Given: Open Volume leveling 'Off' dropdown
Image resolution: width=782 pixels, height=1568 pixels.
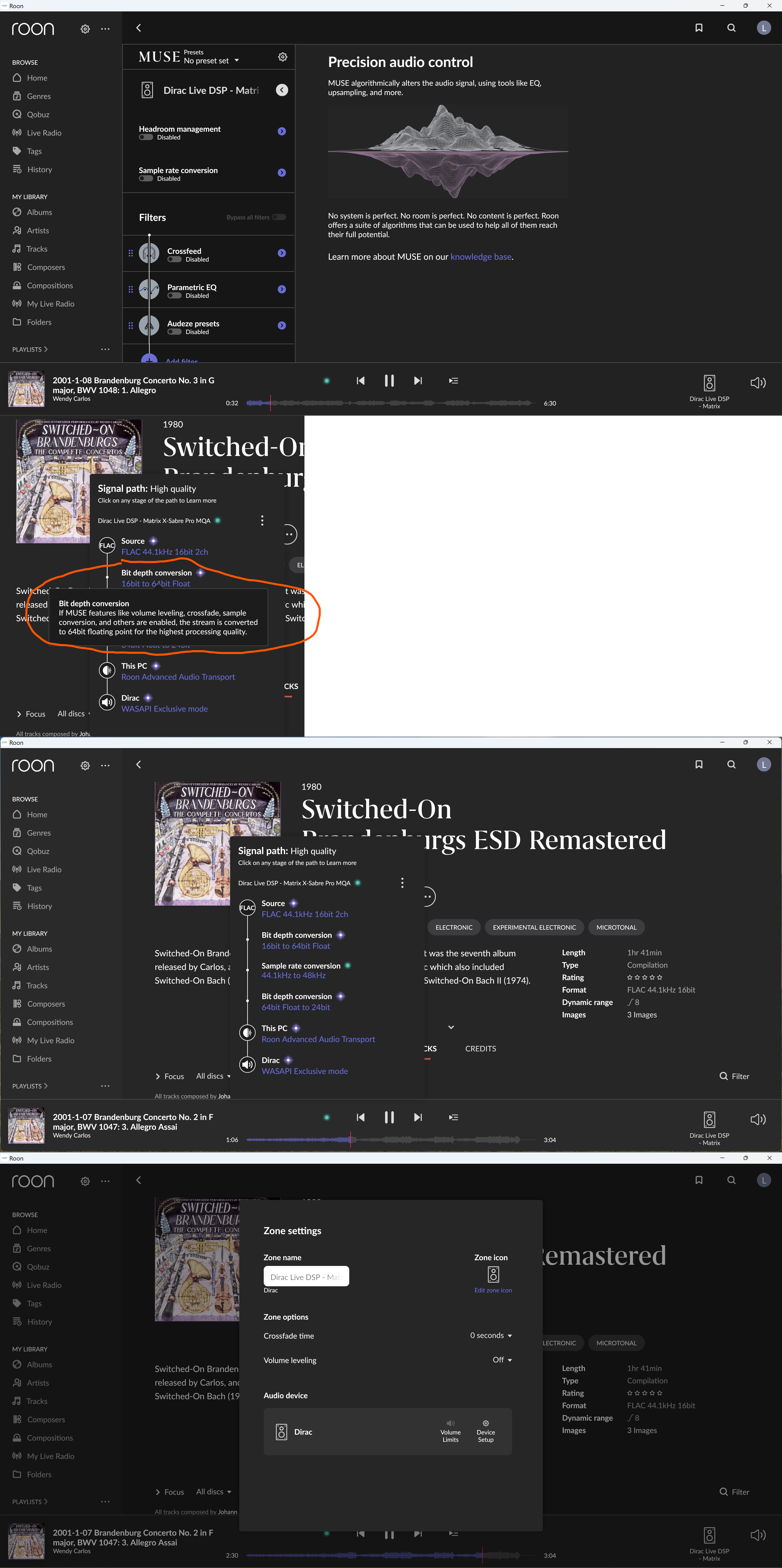Looking at the screenshot, I should [x=502, y=1360].
